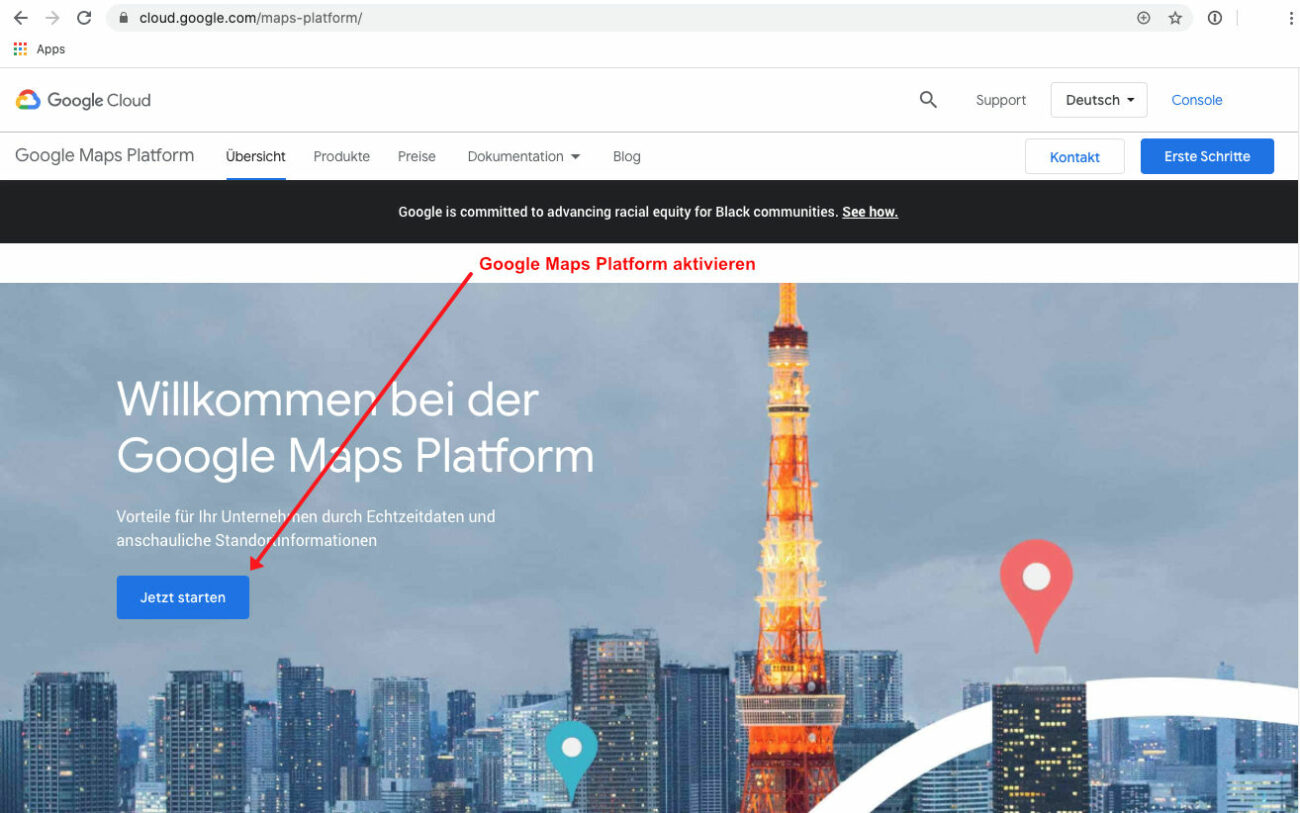This screenshot has width=1300, height=813.
Task: Expand the Deutsch language dropdown
Action: pos(1099,100)
